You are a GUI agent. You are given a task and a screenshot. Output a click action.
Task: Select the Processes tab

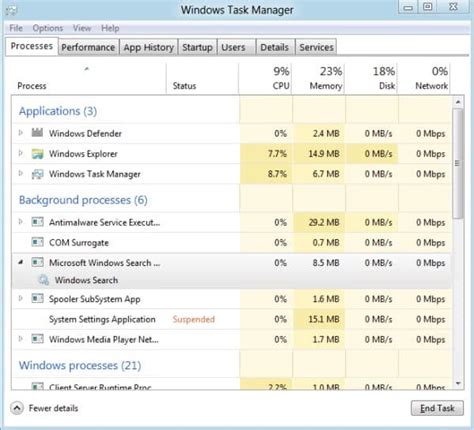coord(32,46)
